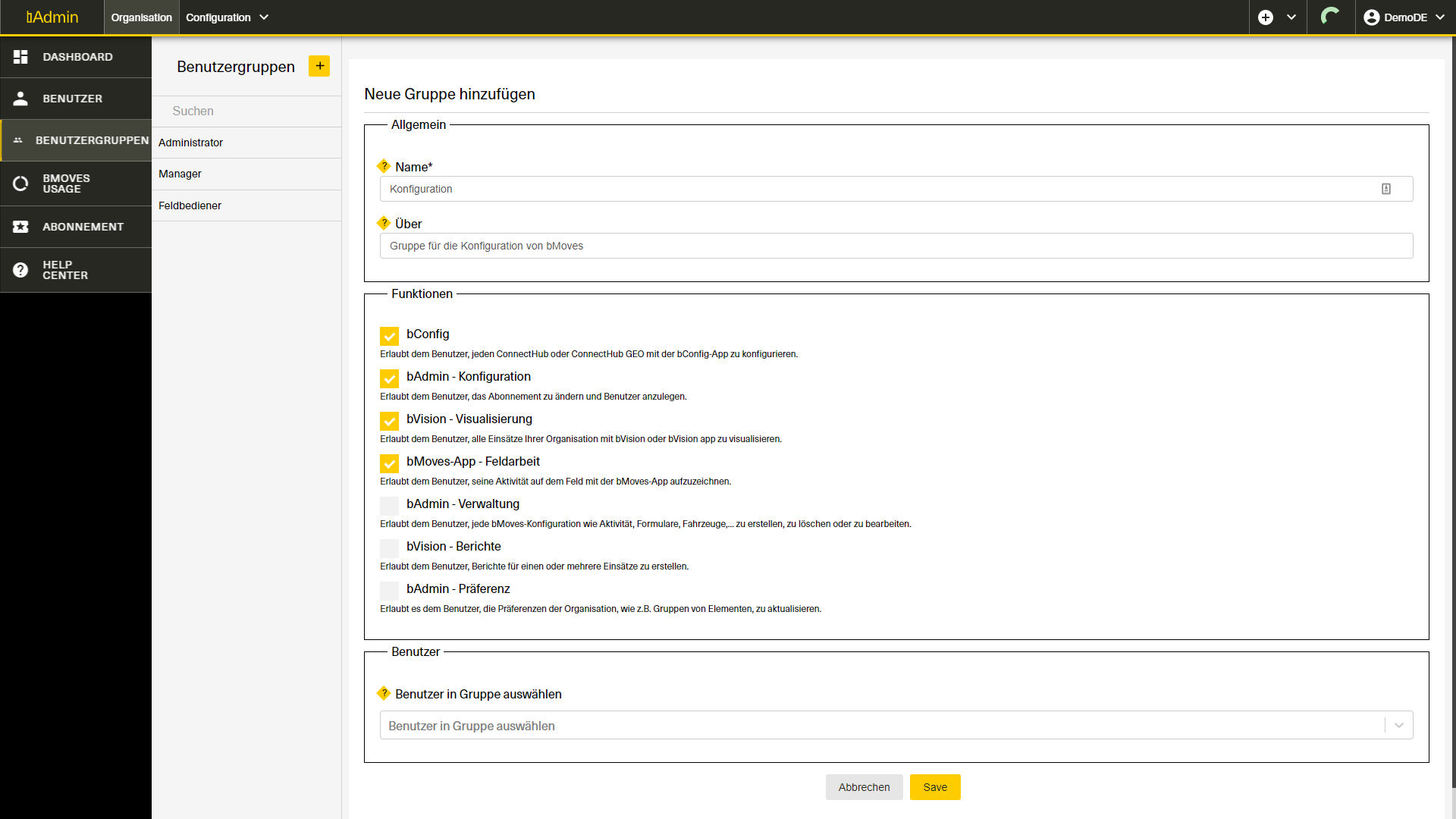Click the help diamond next to Über

click(x=384, y=223)
